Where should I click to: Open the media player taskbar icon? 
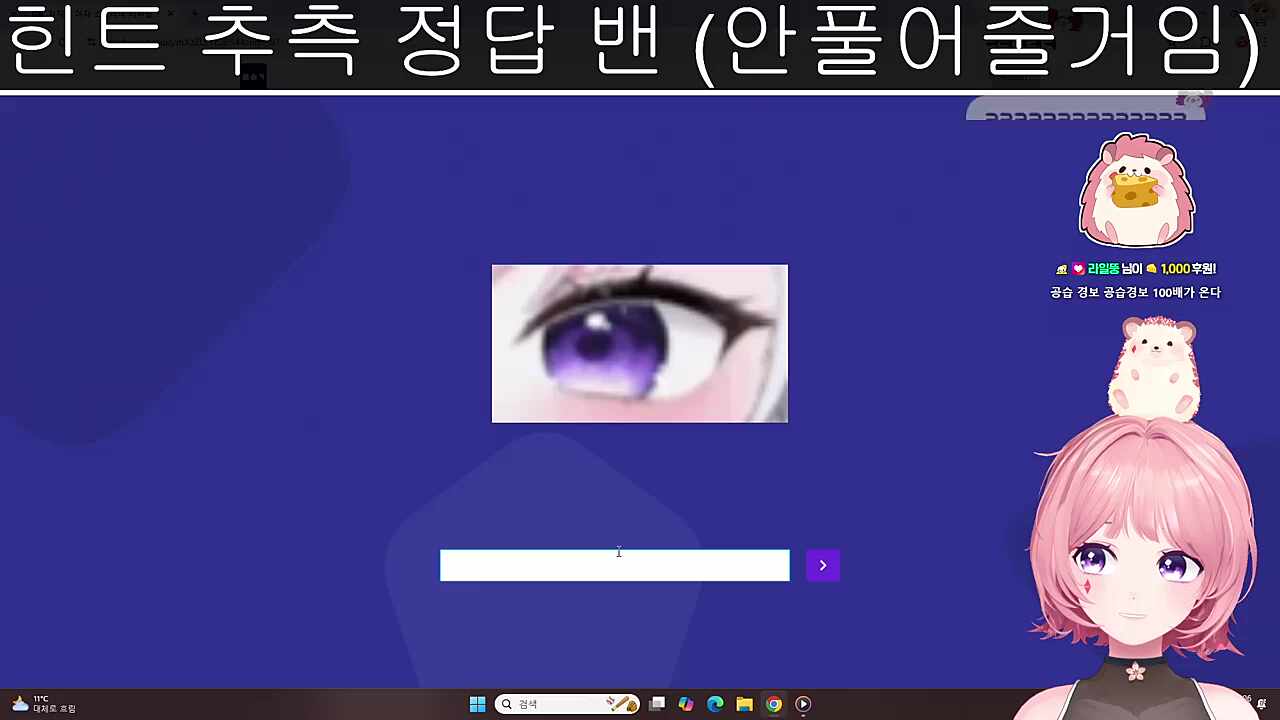[x=803, y=704]
